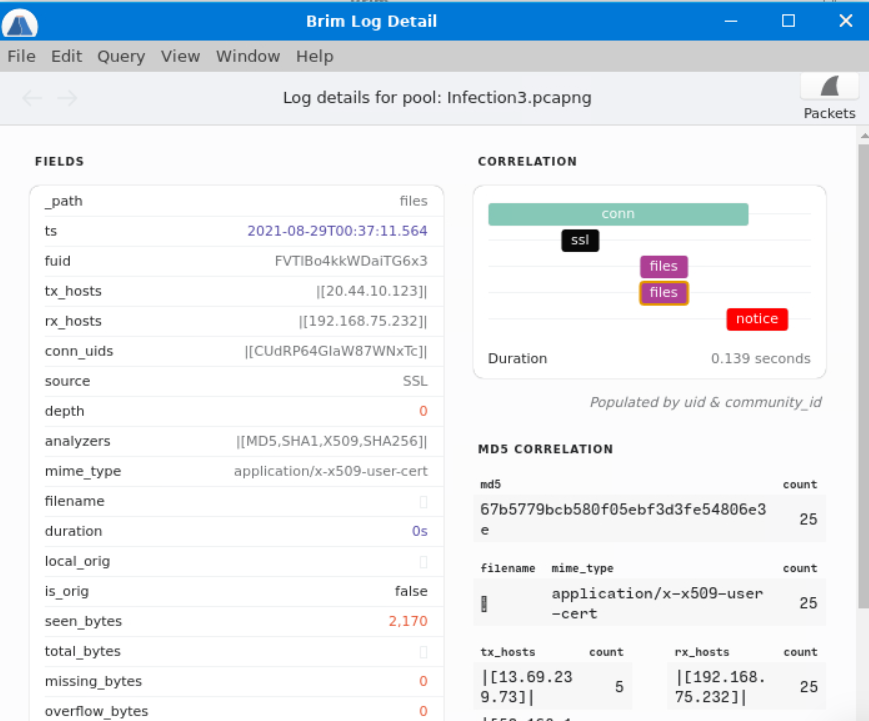Open the File menu
This screenshot has height=721, width=869.
22,56
